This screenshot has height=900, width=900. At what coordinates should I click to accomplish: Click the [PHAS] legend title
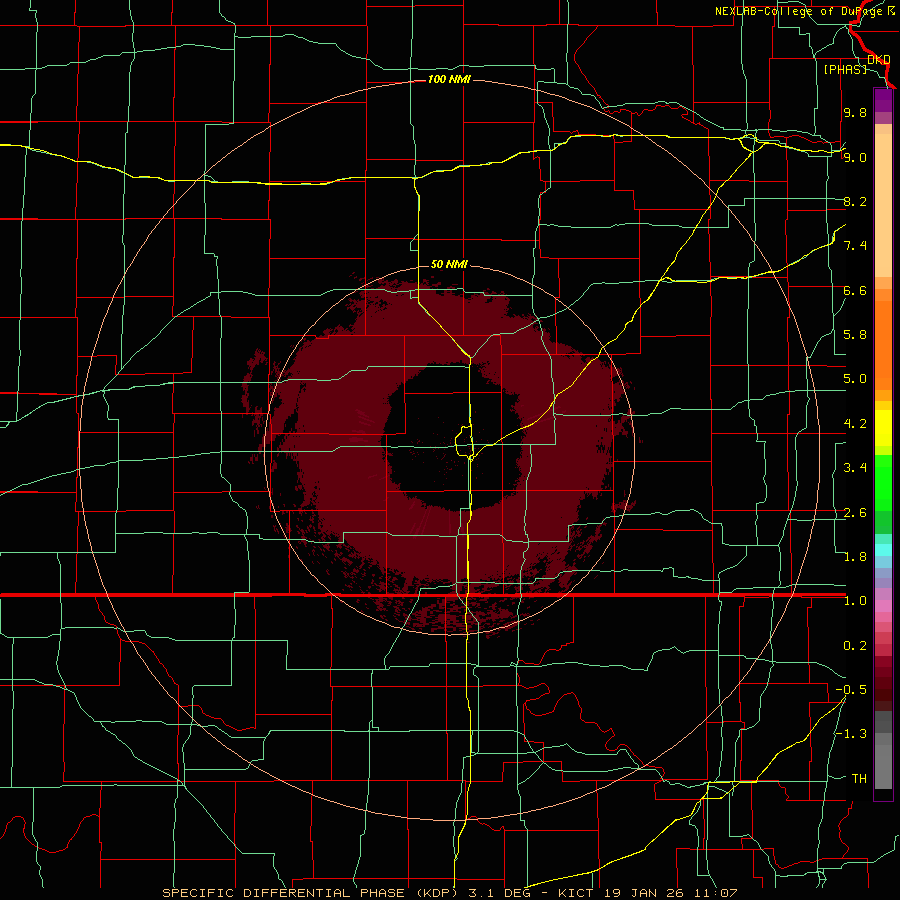click(x=845, y=69)
